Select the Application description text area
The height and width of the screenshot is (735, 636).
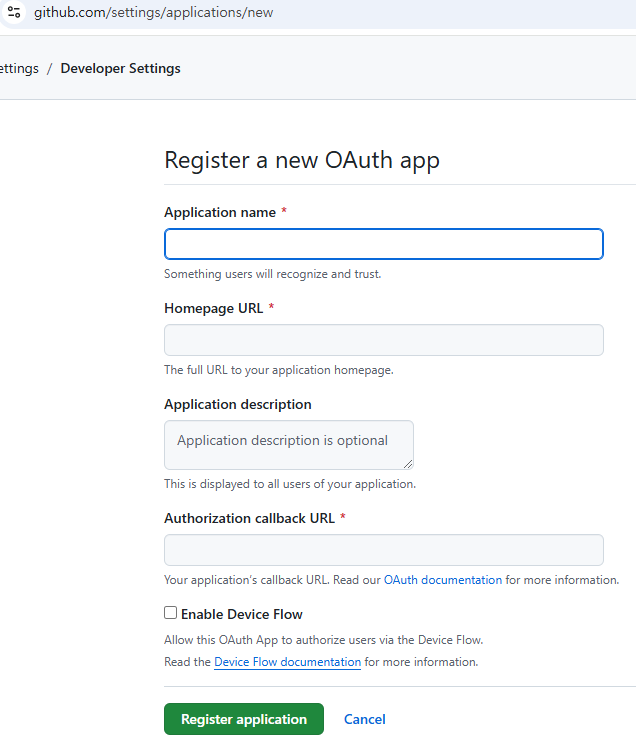289,445
